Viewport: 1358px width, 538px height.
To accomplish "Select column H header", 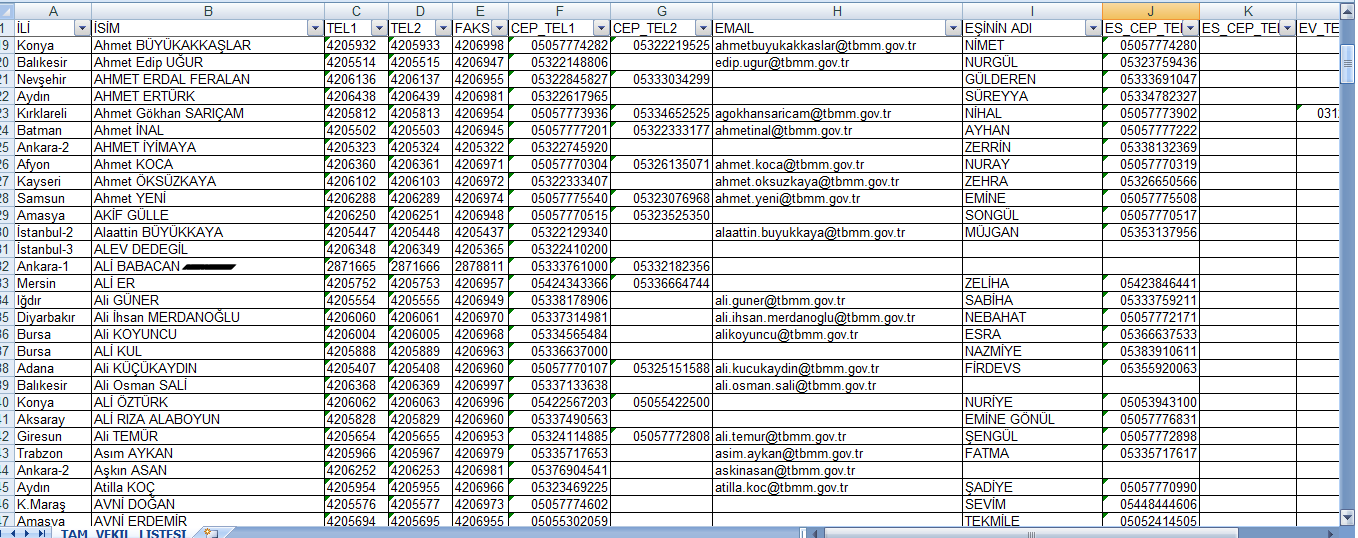I will point(837,9).
